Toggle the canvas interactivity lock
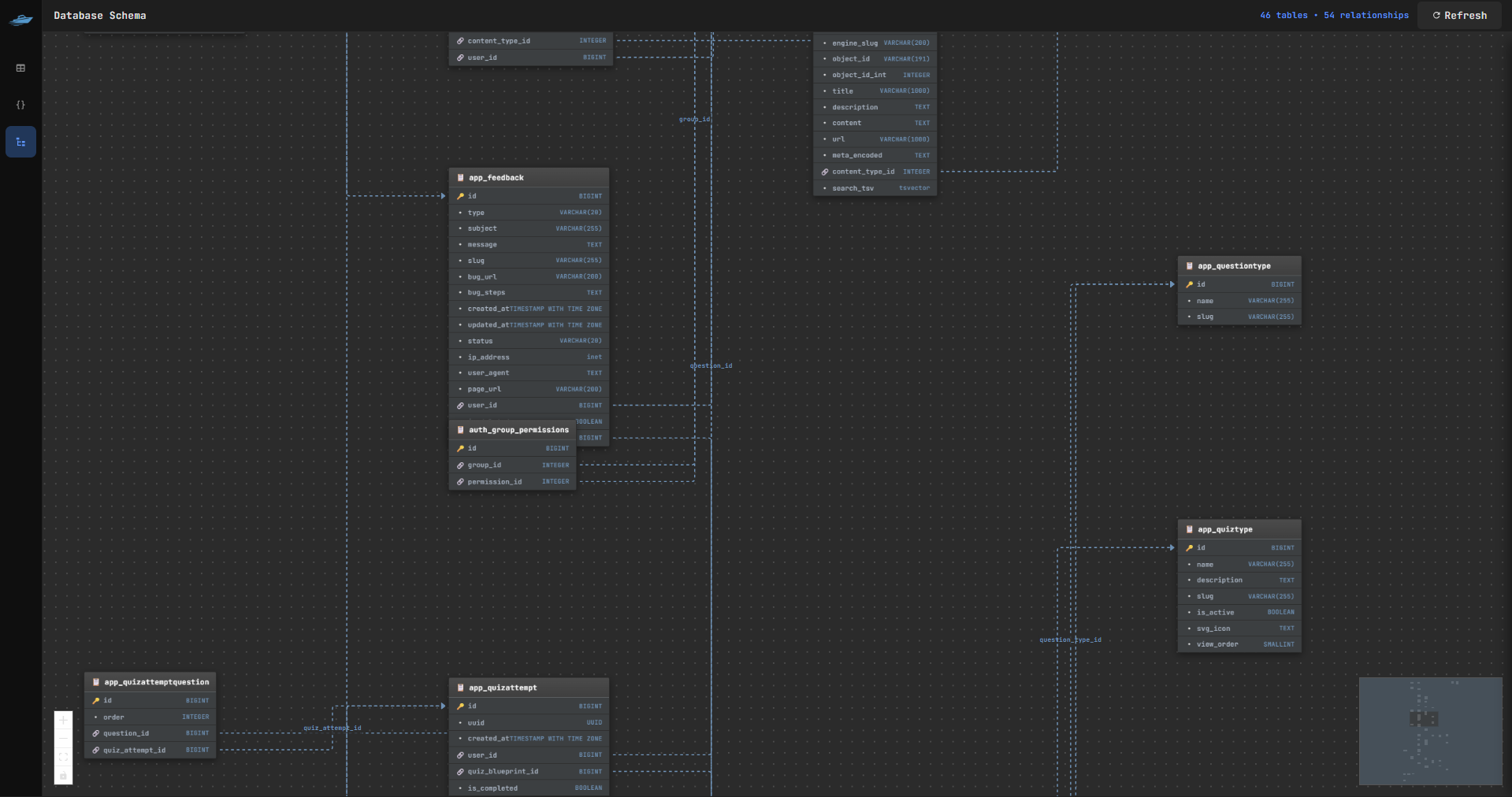The width and height of the screenshot is (1512, 797). tap(64, 776)
